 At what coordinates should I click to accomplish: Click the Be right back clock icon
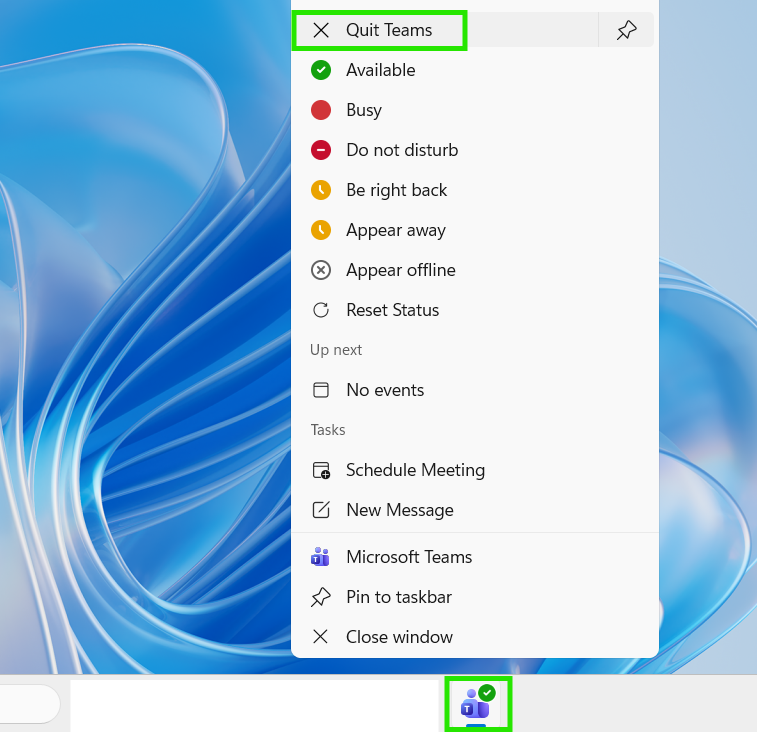point(321,190)
